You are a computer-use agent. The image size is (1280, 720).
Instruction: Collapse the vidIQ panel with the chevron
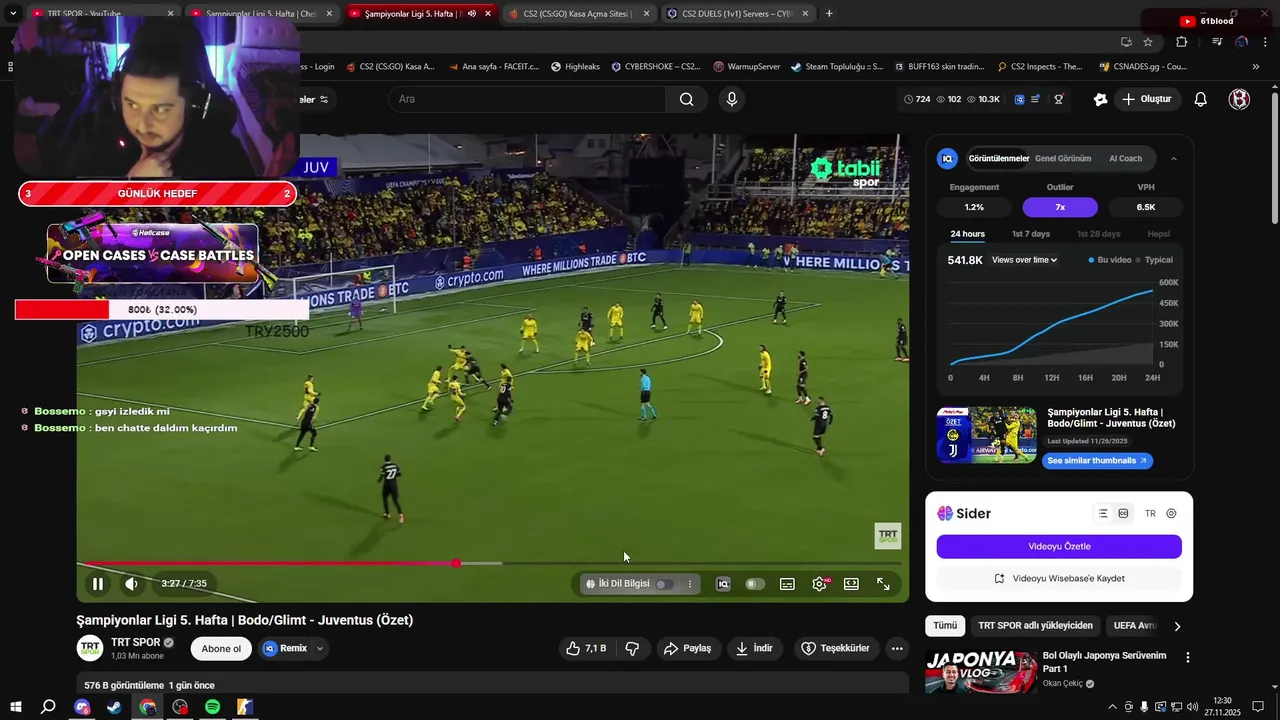point(1174,158)
